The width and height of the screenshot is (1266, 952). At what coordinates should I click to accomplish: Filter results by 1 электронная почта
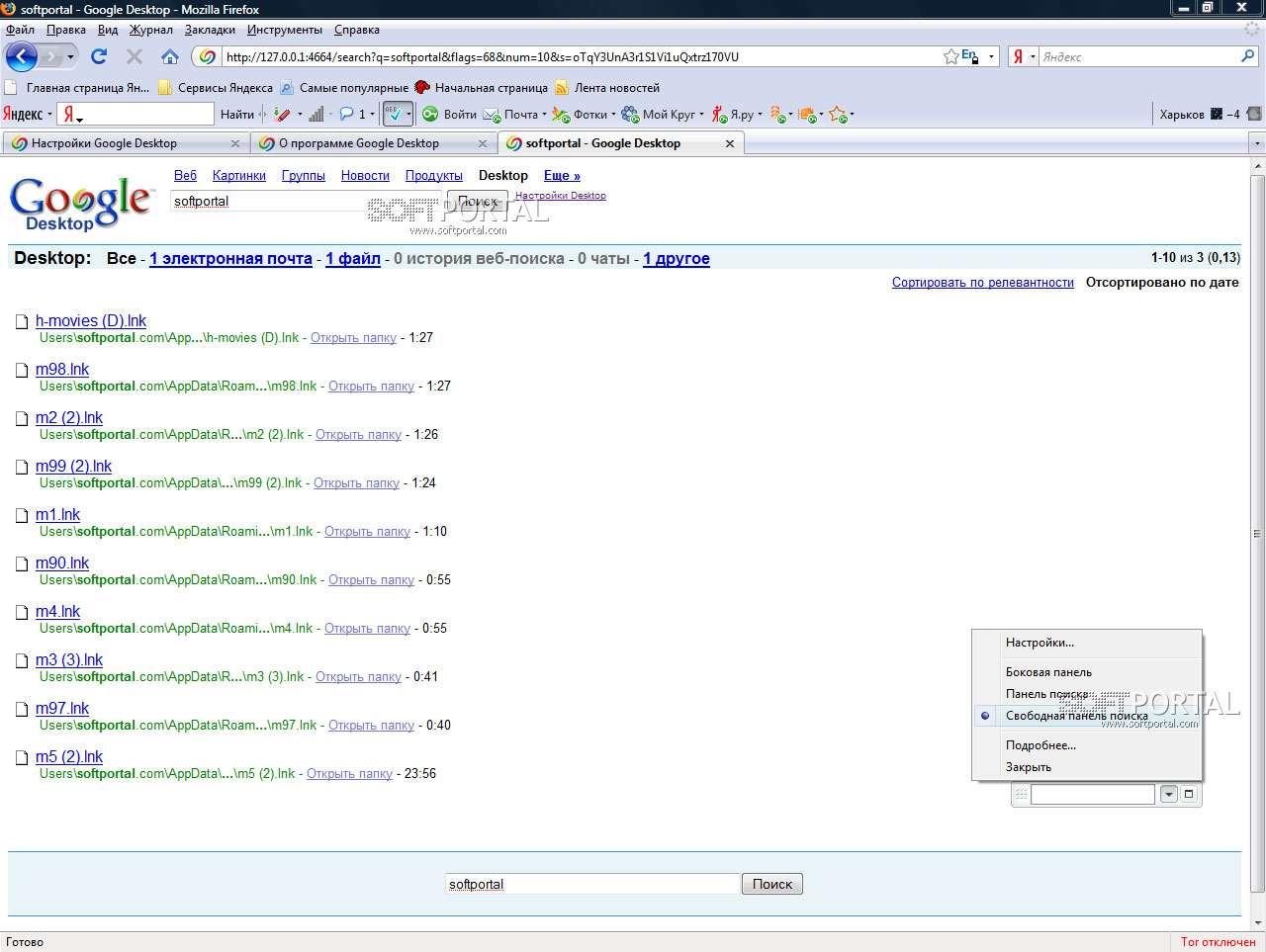(230, 259)
